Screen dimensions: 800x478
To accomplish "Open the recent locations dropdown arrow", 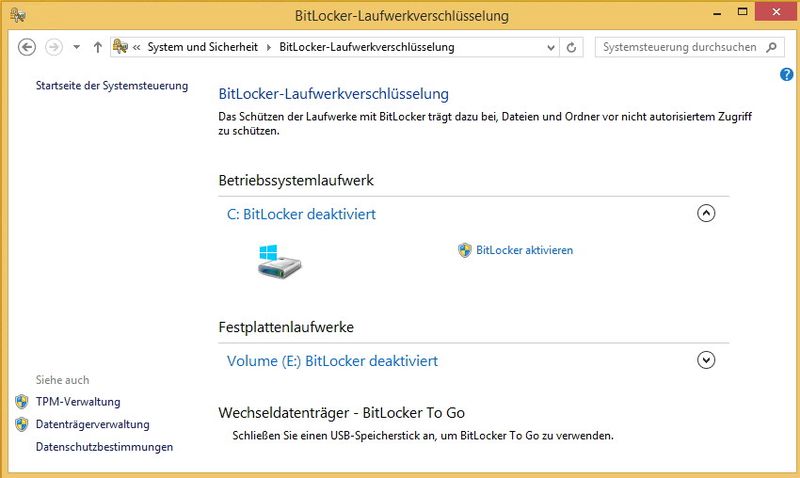I will tap(77, 47).
